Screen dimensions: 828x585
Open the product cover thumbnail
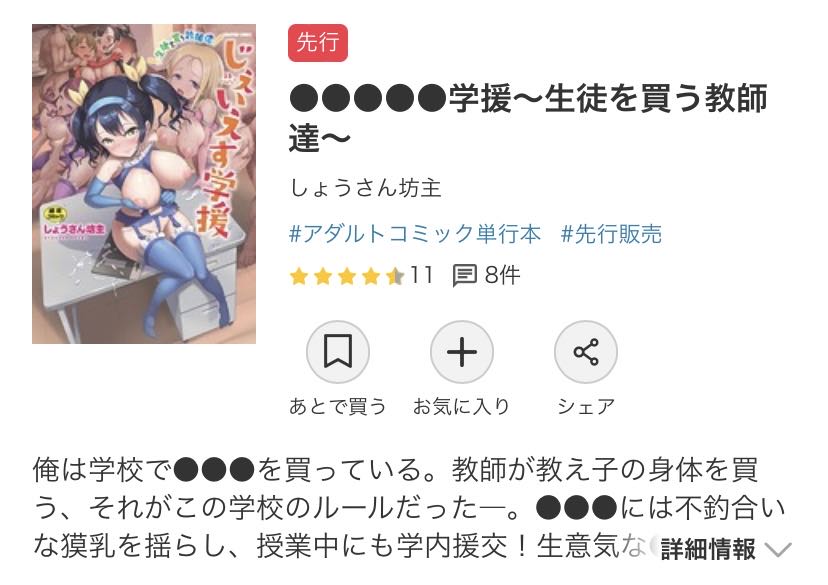pos(144,184)
